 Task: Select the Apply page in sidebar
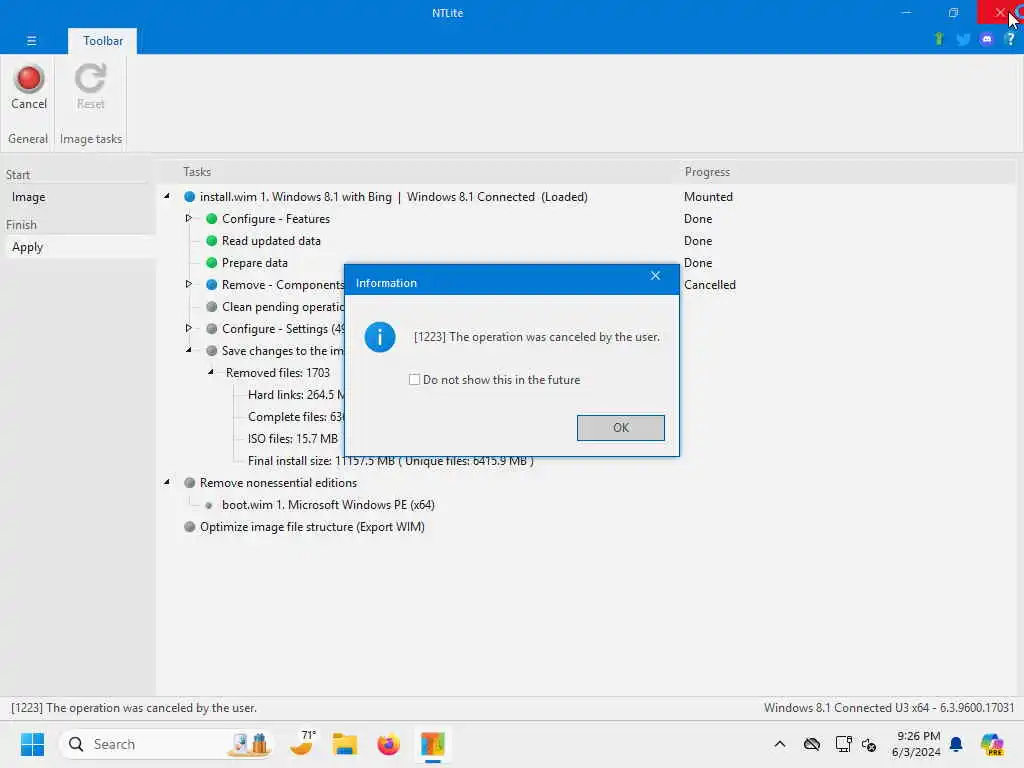tap(78, 247)
